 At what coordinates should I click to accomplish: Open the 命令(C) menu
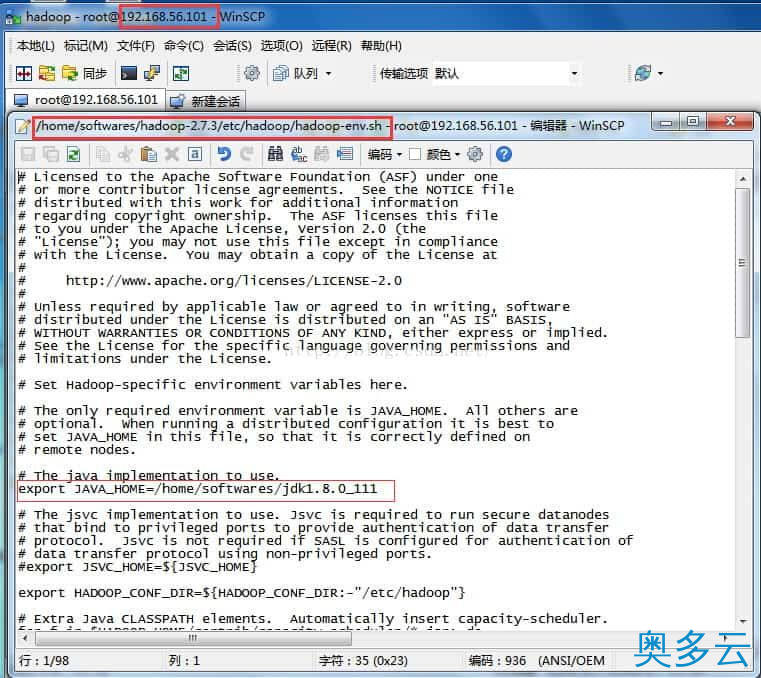pyautogui.click(x=183, y=46)
